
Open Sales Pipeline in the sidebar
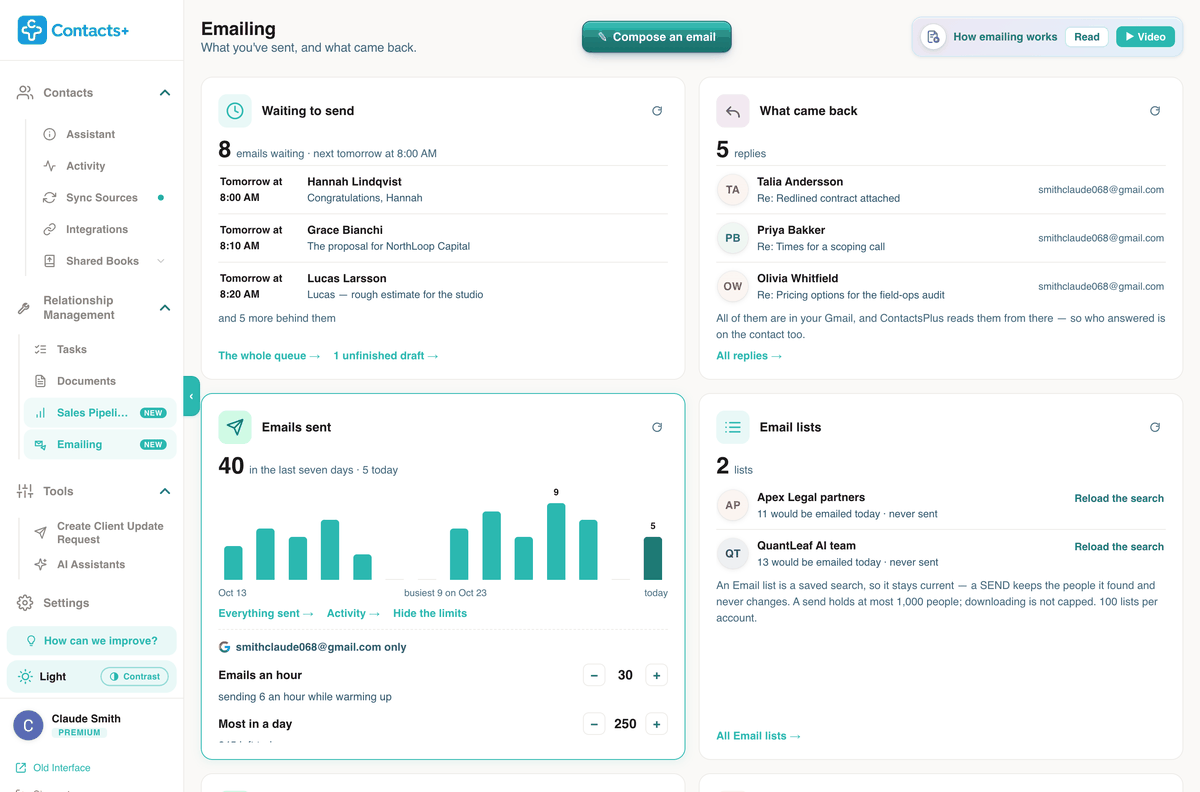point(100,413)
